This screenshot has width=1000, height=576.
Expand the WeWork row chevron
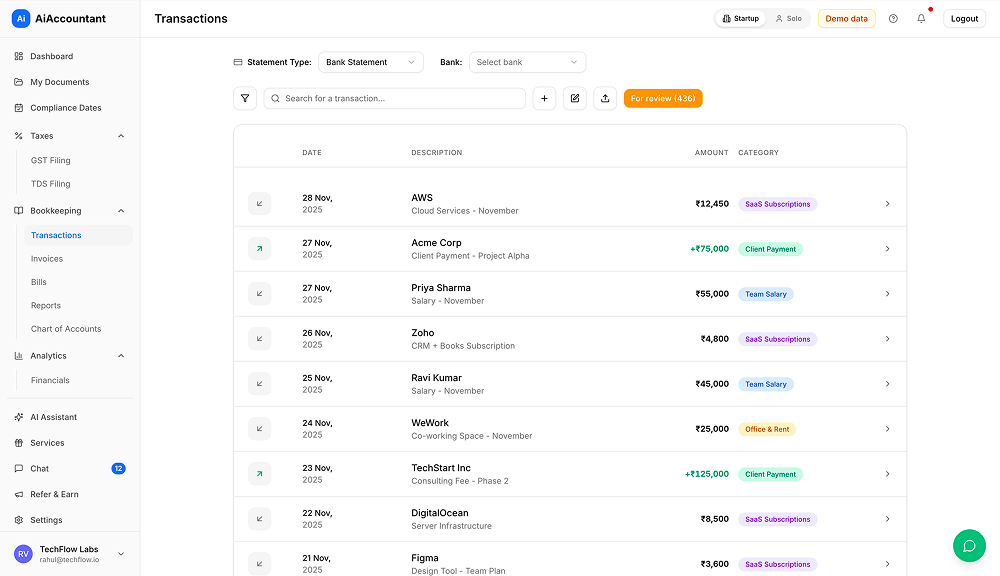tap(887, 429)
